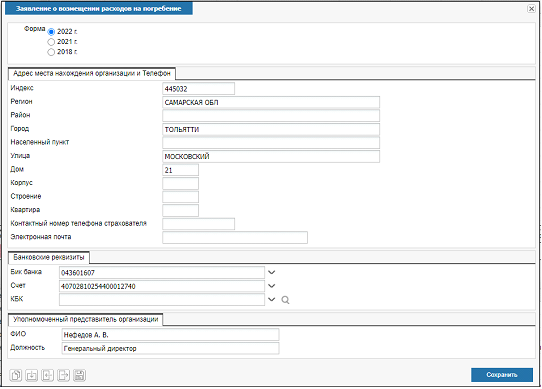
Task: Click the Улица field МОСКОВСКИЙ
Action: [x=271, y=156]
